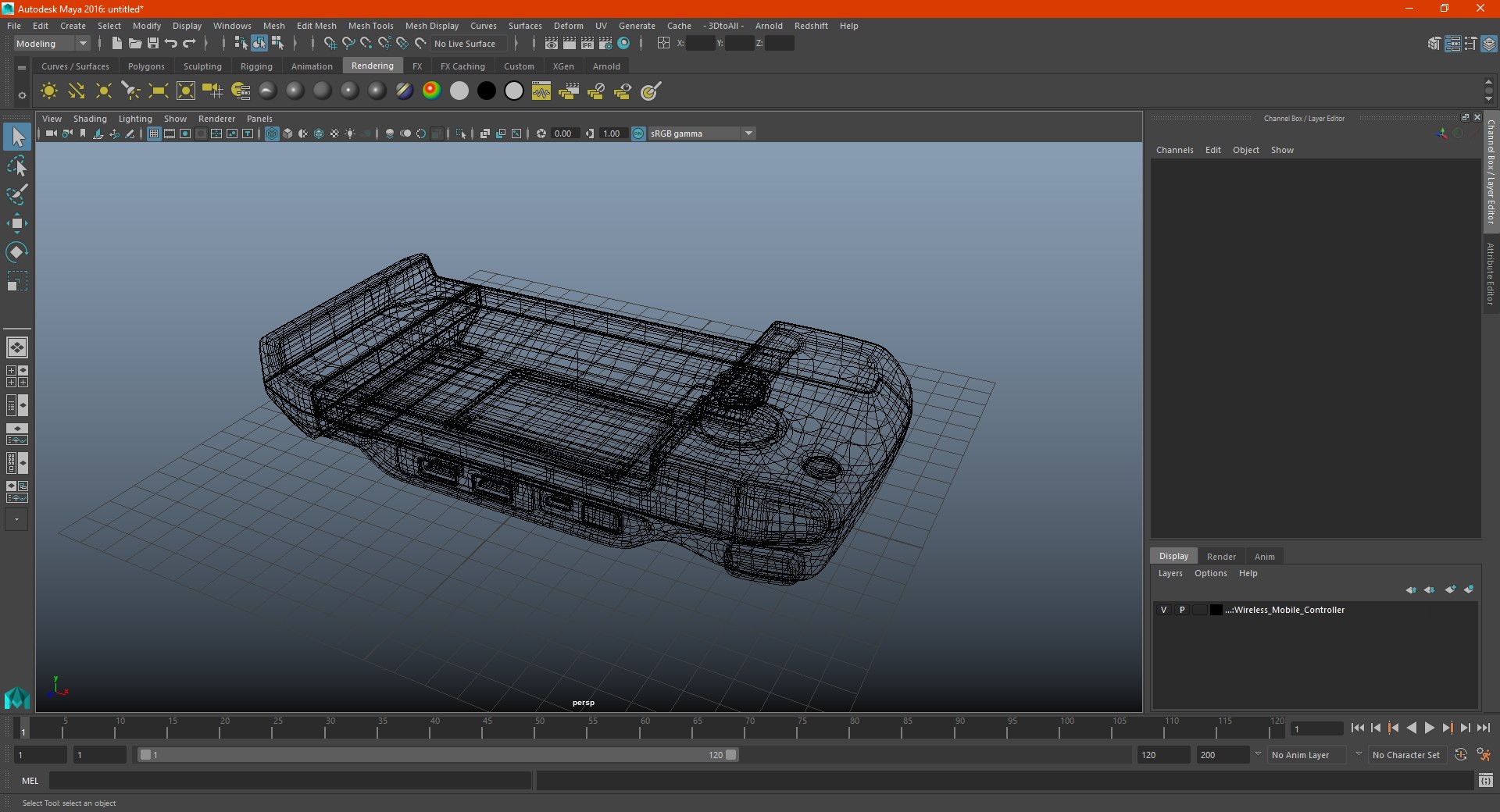1500x812 pixels.
Task: Open the shelf menu hamburger icon
Action: (22, 68)
